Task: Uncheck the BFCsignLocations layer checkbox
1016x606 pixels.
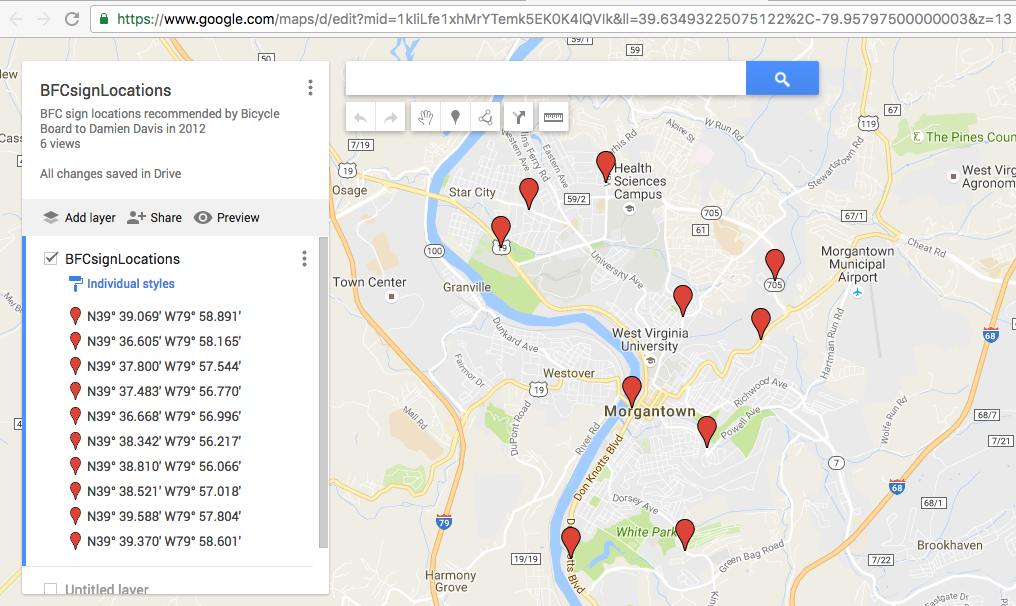Action: point(51,259)
